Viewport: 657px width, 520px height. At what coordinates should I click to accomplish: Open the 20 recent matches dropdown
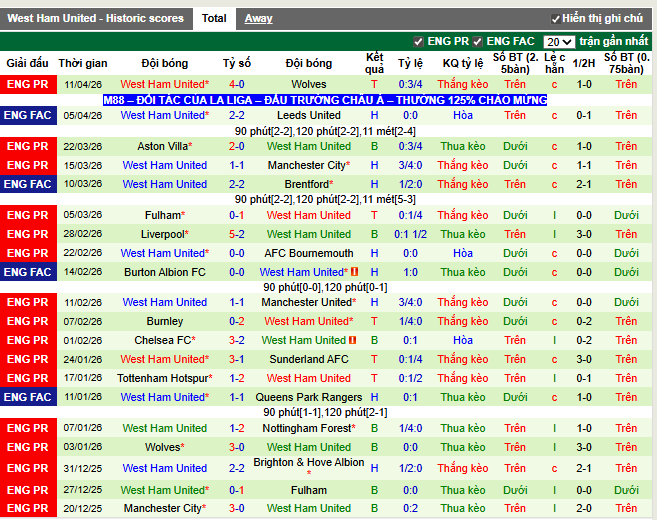[x=559, y=42]
